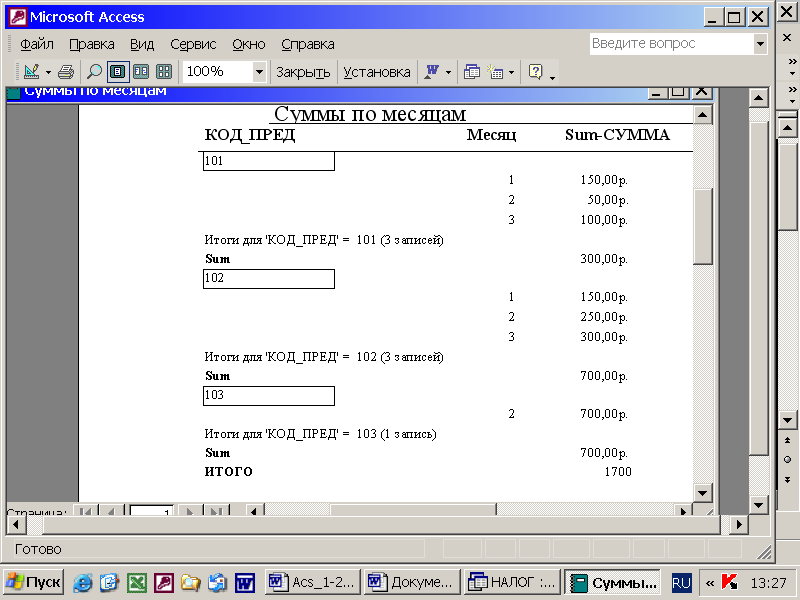Click the Закрыть button
This screenshot has height=600, width=800.
(303, 72)
